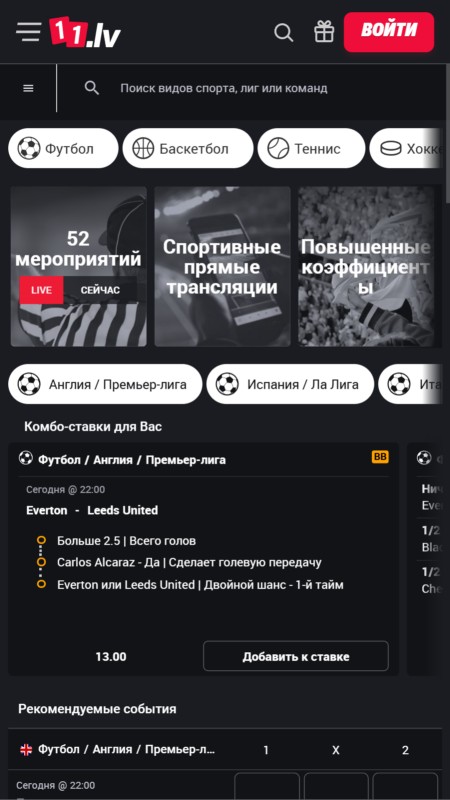Filter by Англия / Премьер-лига
Screen dimensions: 450x800
tap(105, 384)
